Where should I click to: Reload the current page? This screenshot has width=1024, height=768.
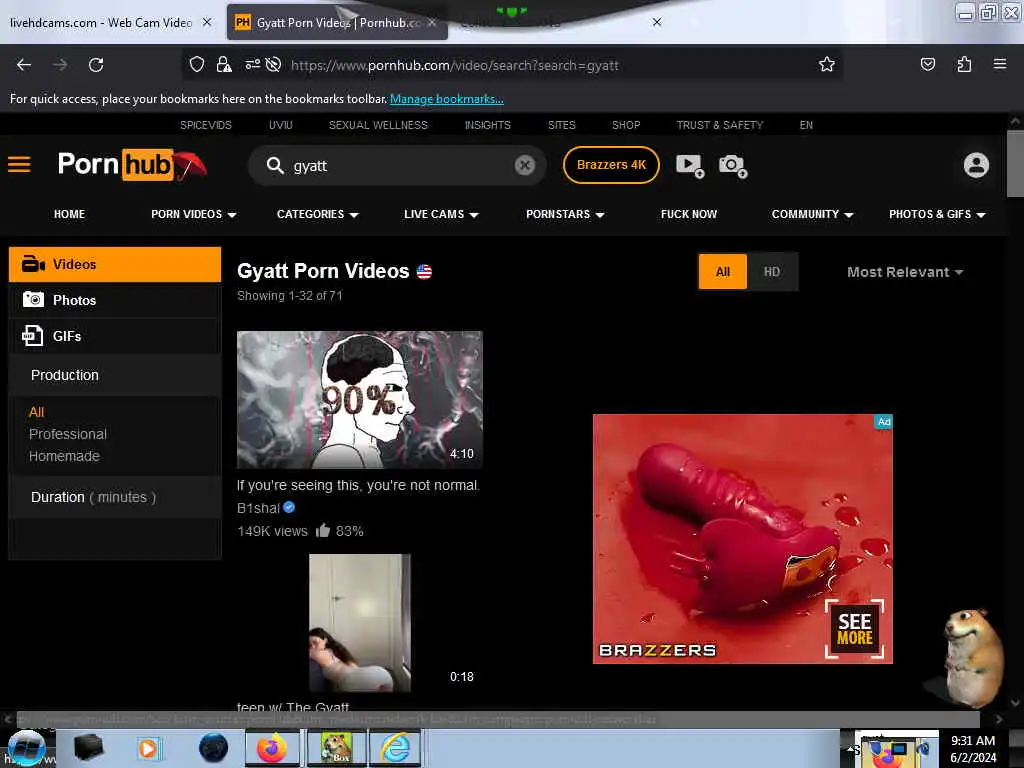point(96,65)
